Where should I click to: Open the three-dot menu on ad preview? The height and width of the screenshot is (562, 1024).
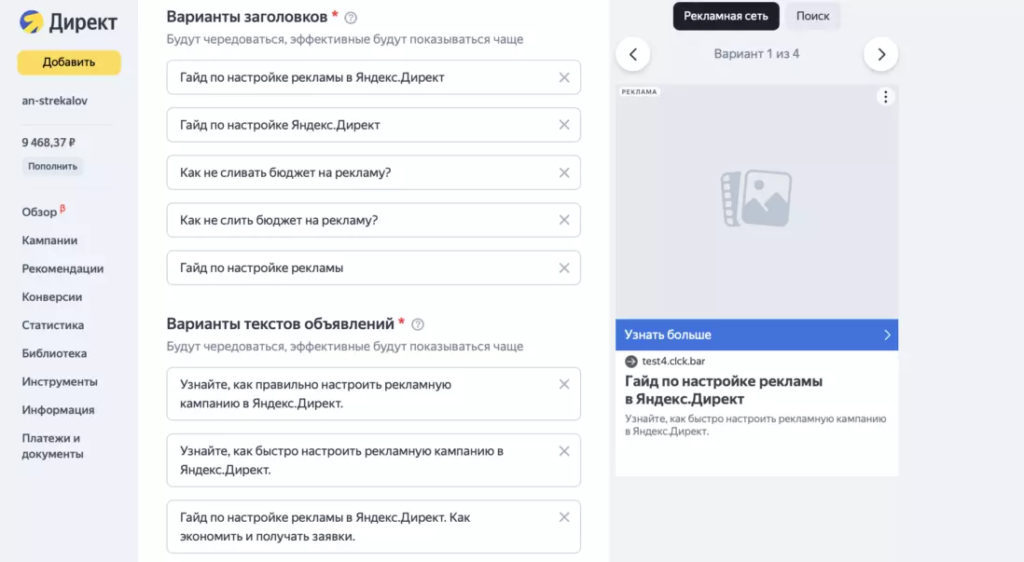(x=886, y=97)
